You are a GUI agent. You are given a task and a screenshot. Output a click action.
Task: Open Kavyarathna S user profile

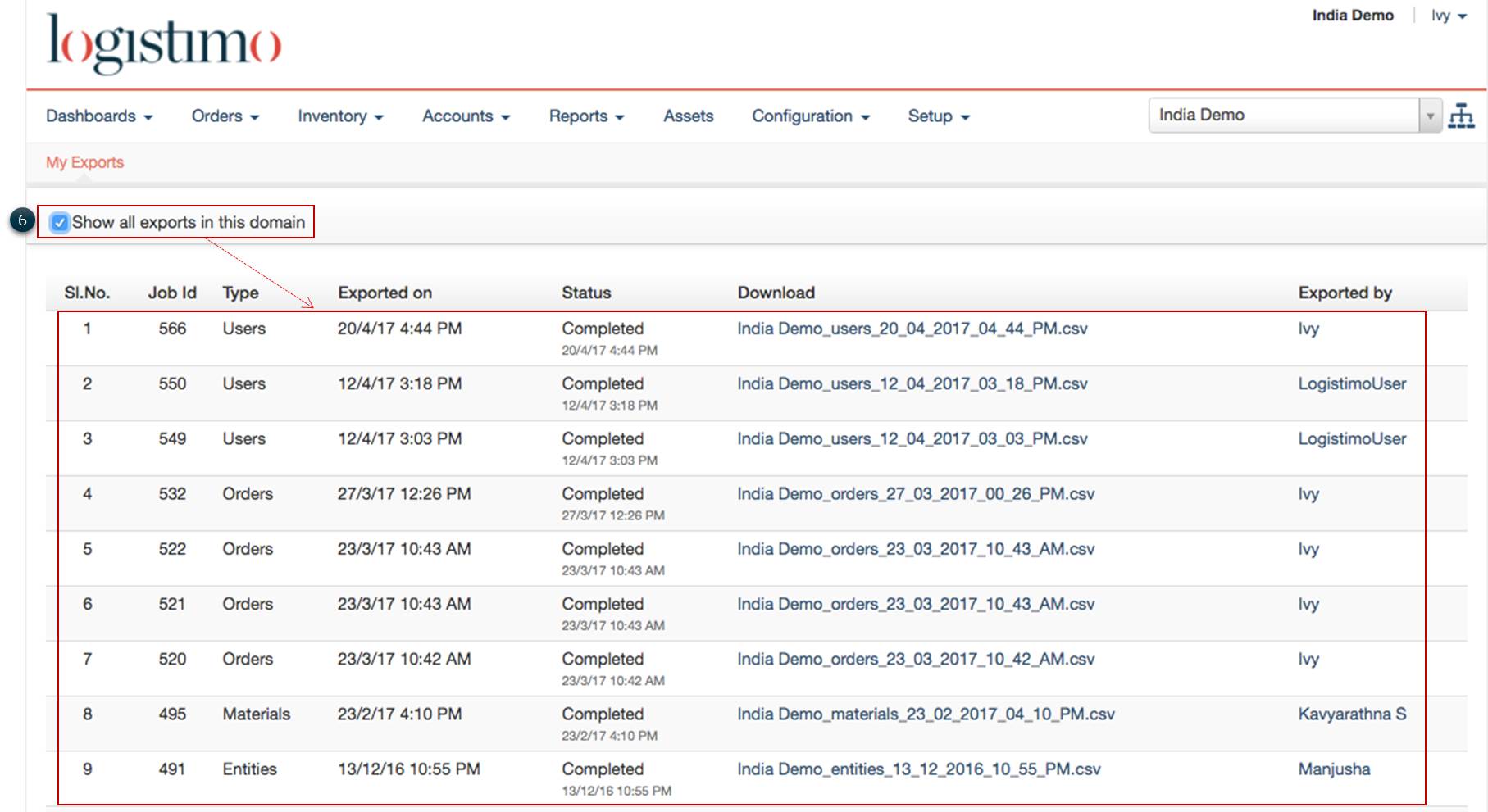(1352, 714)
